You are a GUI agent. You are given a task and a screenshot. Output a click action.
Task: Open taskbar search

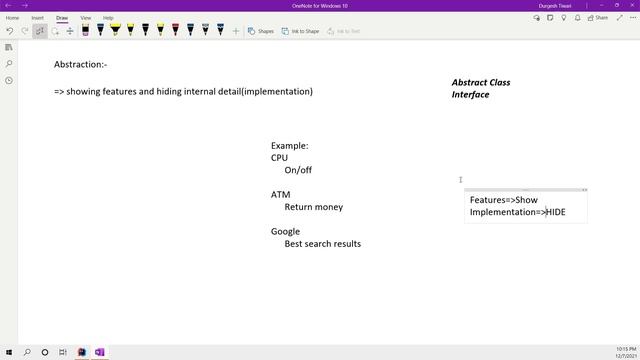click(27, 352)
